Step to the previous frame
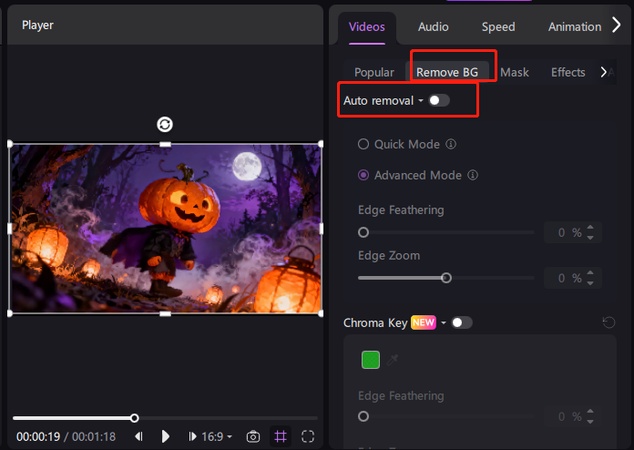Viewport: 634px width, 450px height. (139, 437)
